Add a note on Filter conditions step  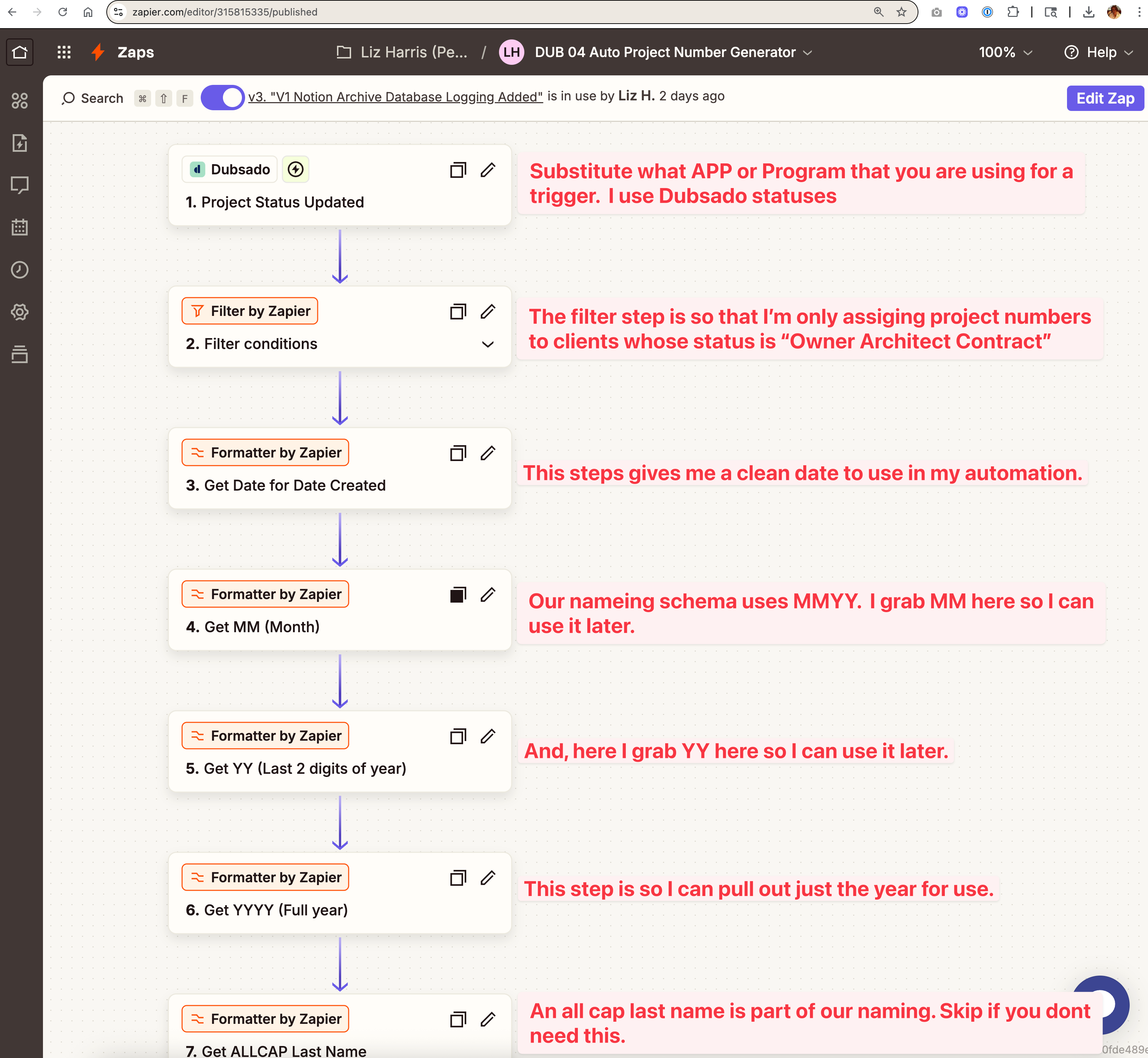tap(458, 311)
